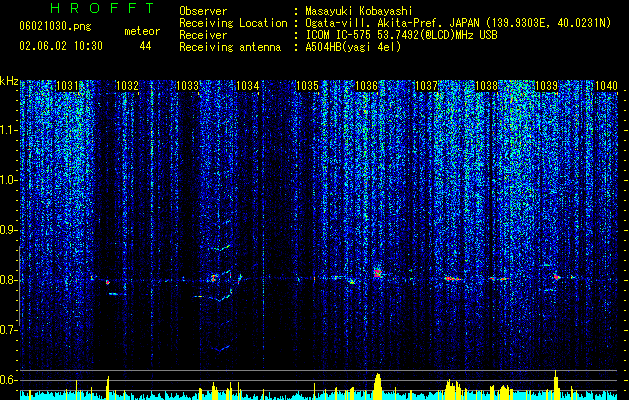
Task: Click the 0.8 frequency axis label
Action: click(x=9, y=280)
